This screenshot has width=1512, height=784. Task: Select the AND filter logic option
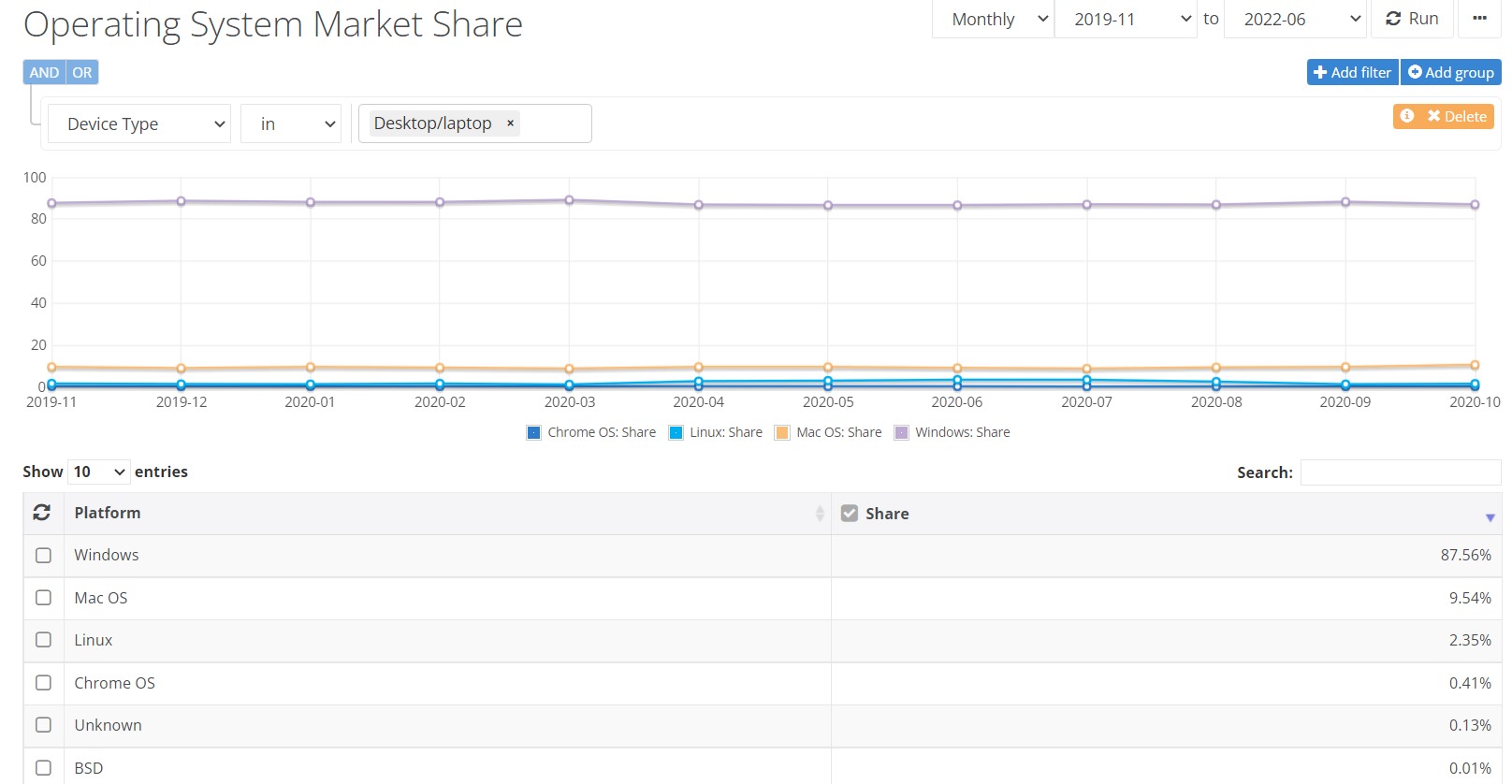(44, 72)
